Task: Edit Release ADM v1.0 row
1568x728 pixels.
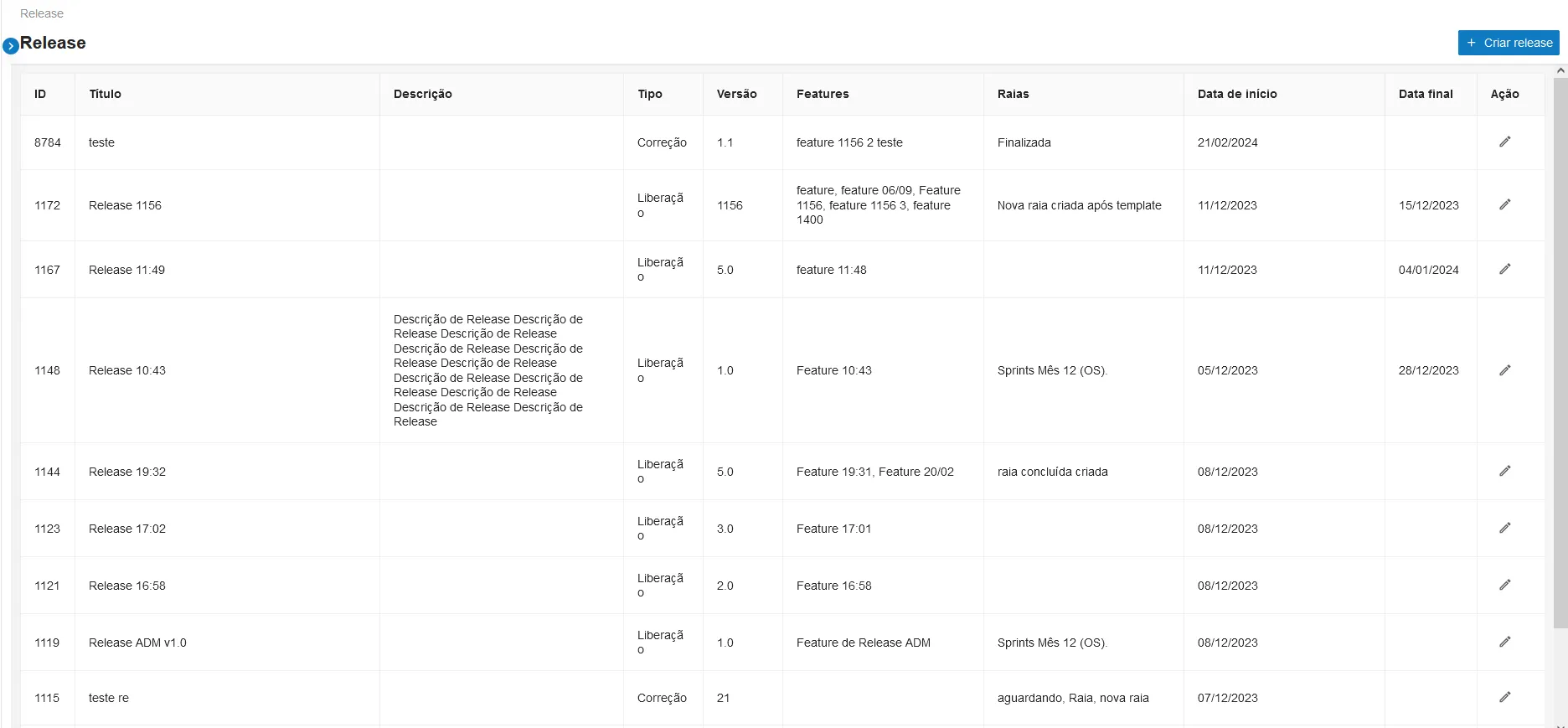Action: tap(1504, 642)
